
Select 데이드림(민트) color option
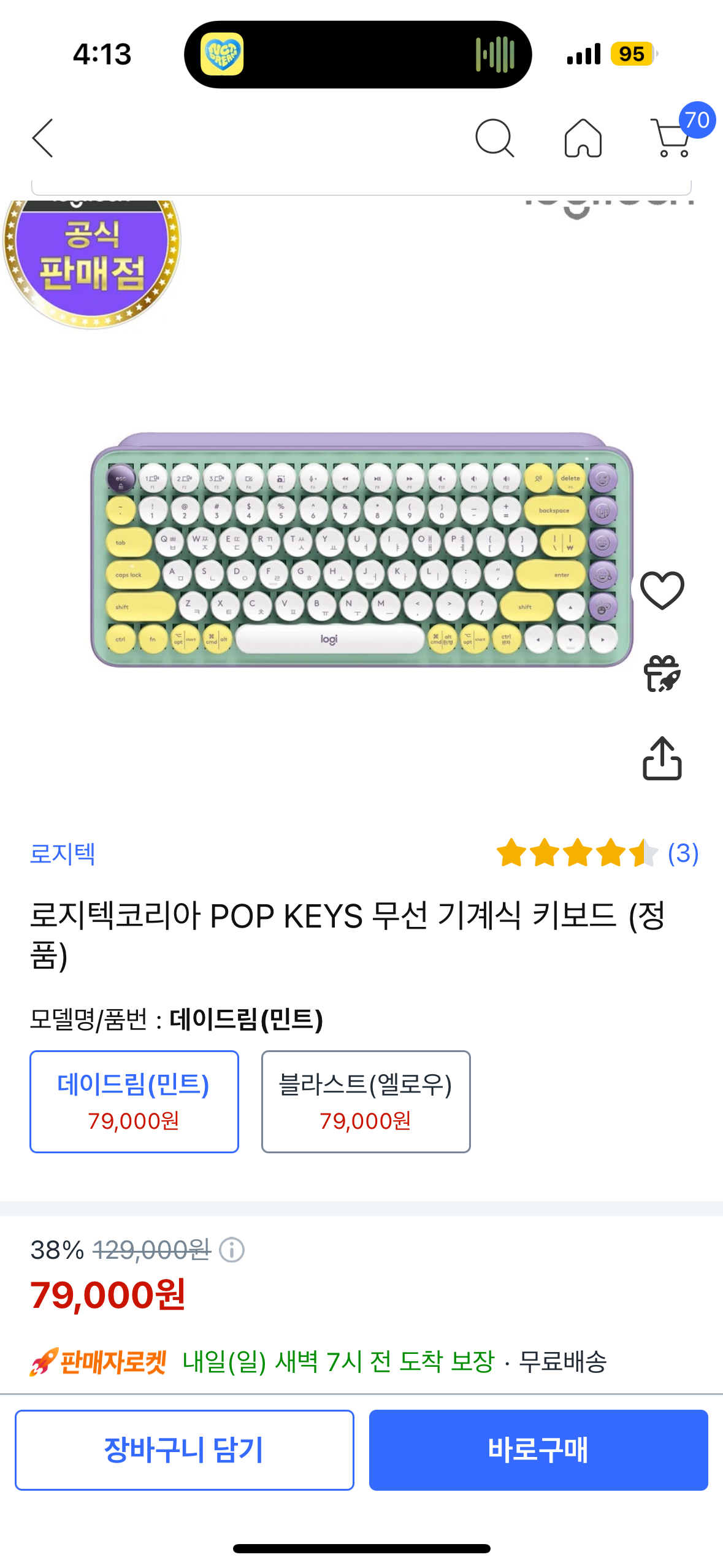[x=134, y=1101]
